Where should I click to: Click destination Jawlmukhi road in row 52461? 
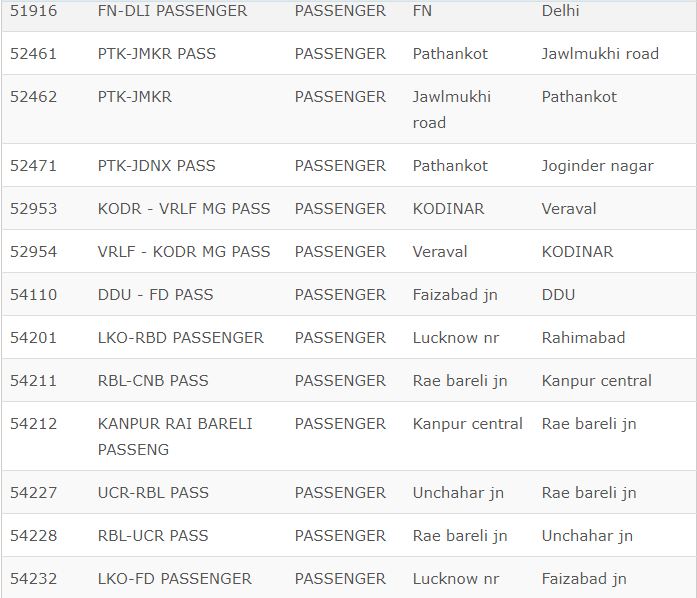click(600, 54)
